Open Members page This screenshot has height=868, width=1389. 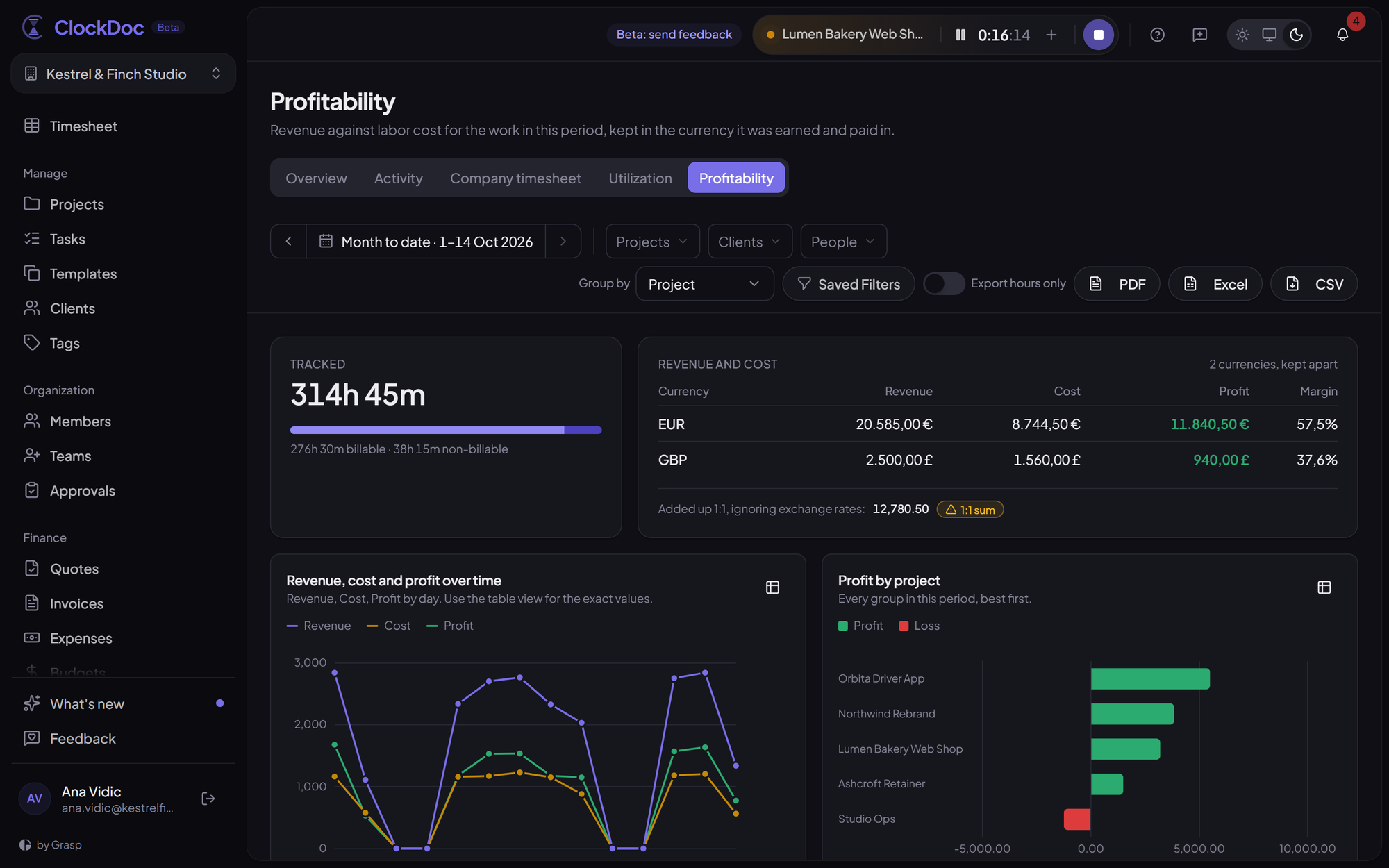pos(124,422)
